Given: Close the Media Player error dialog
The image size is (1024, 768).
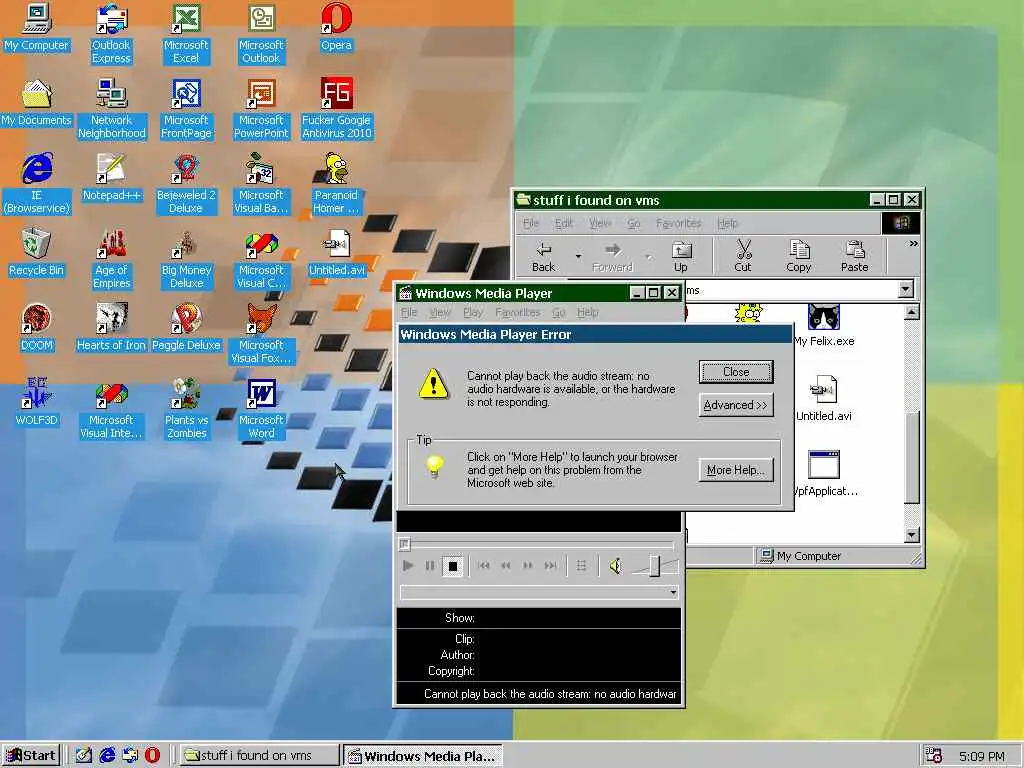Looking at the screenshot, I should point(736,372).
